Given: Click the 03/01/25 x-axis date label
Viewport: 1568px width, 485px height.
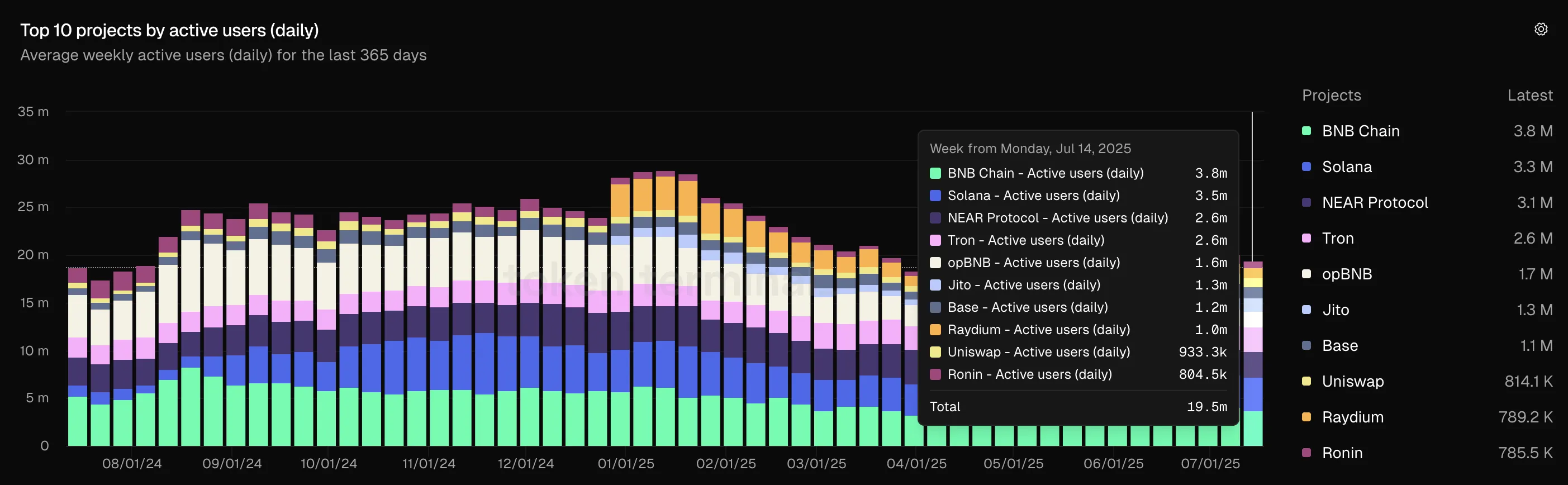Looking at the screenshot, I should coord(816,464).
